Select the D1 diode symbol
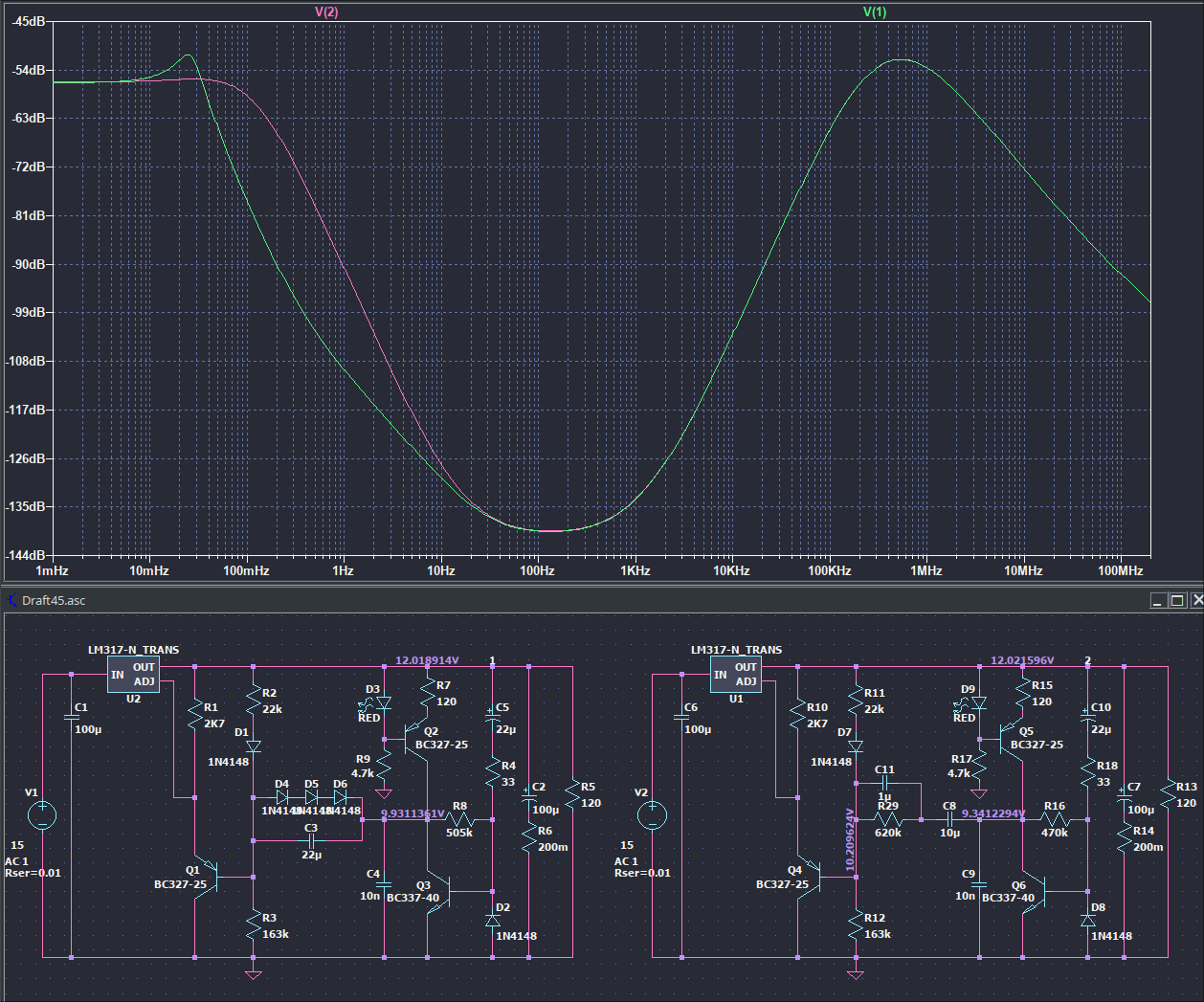Viewport: 1204px width, 1002px height. tap(254, 746)
